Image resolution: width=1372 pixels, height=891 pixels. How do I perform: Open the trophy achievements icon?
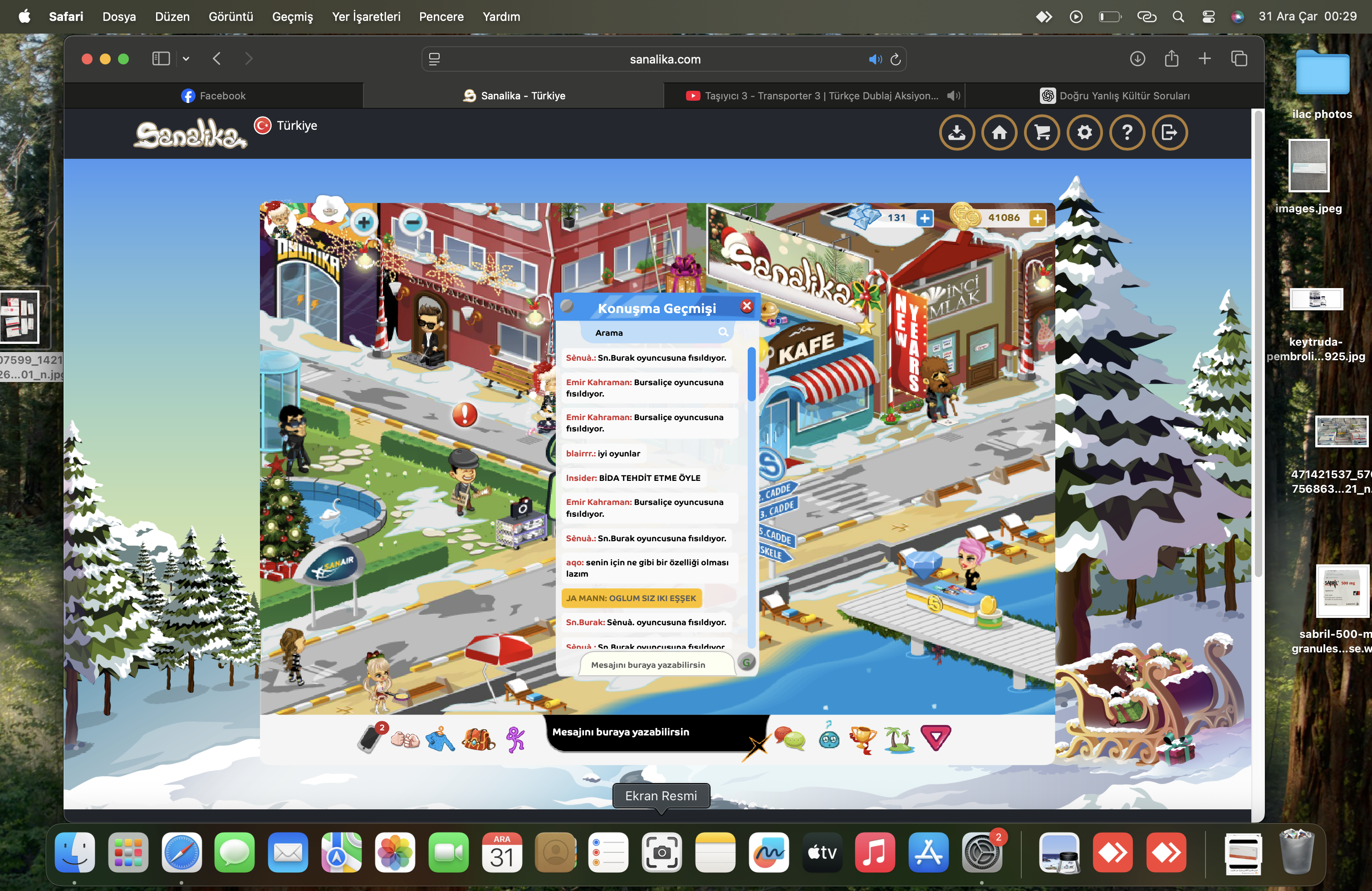pyautogui.click(x=863, y=739)
